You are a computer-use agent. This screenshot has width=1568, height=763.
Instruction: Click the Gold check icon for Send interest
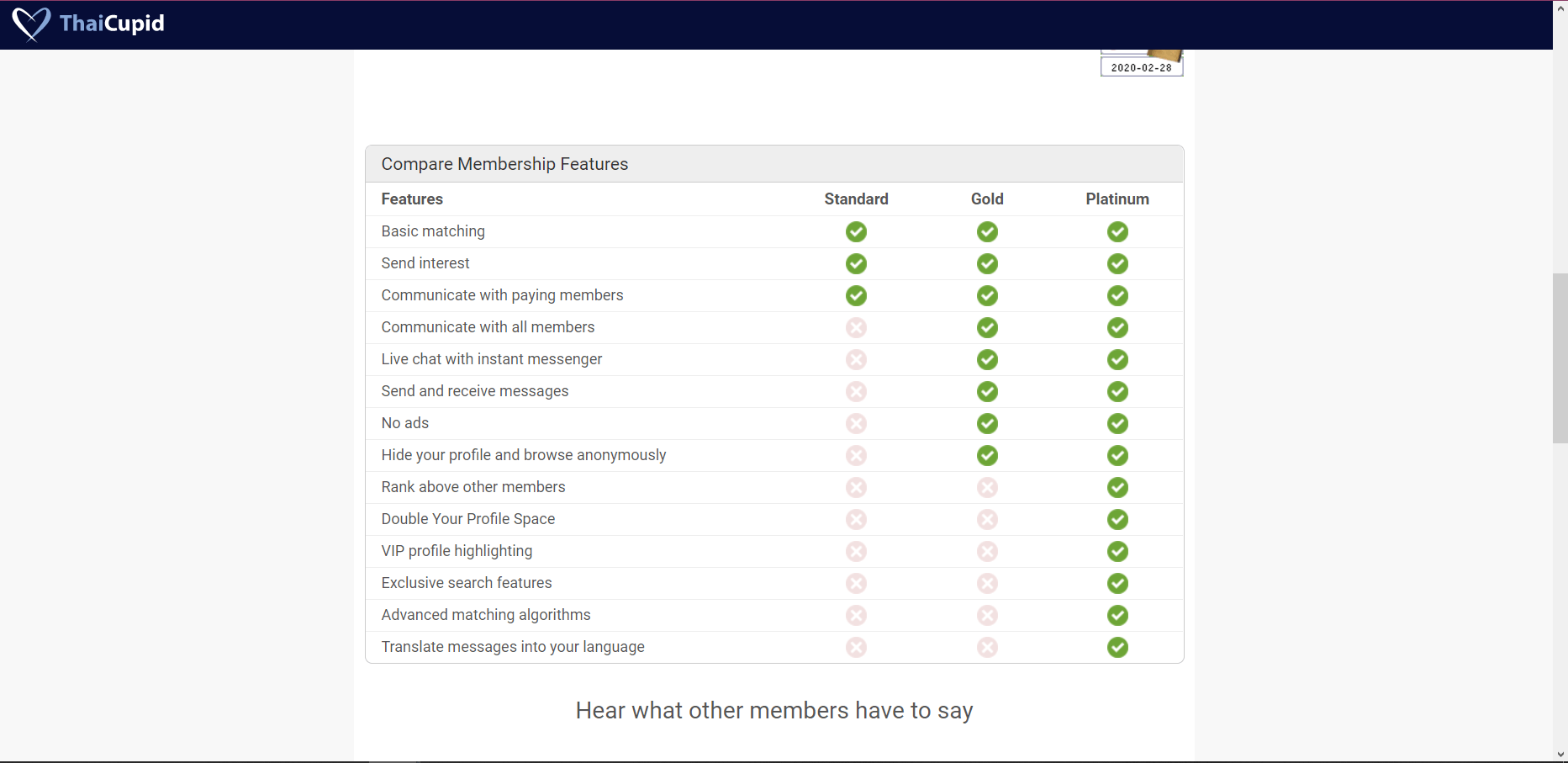[x=987, y=263]
